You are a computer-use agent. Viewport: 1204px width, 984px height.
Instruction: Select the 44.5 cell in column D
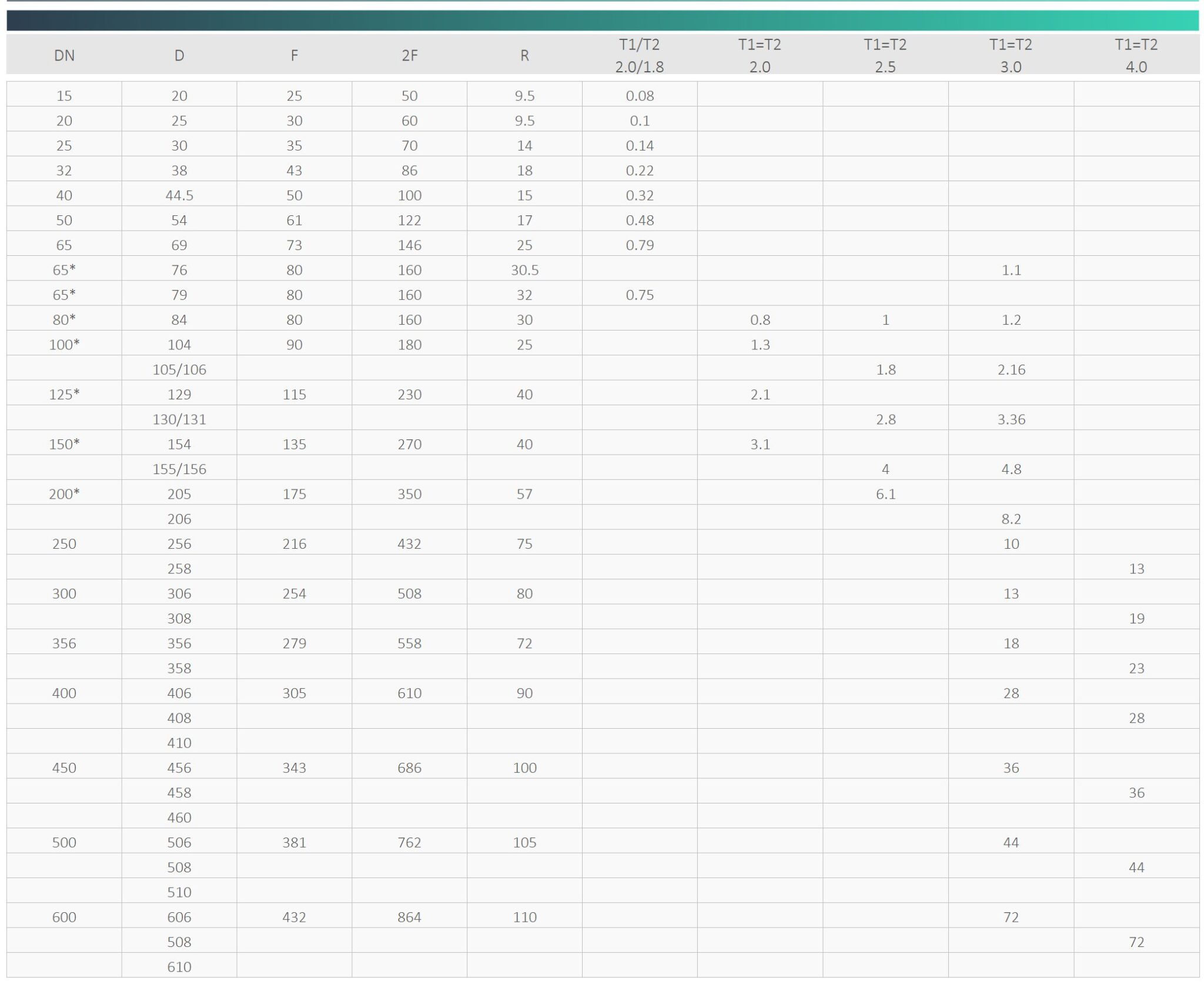[179, 195]
